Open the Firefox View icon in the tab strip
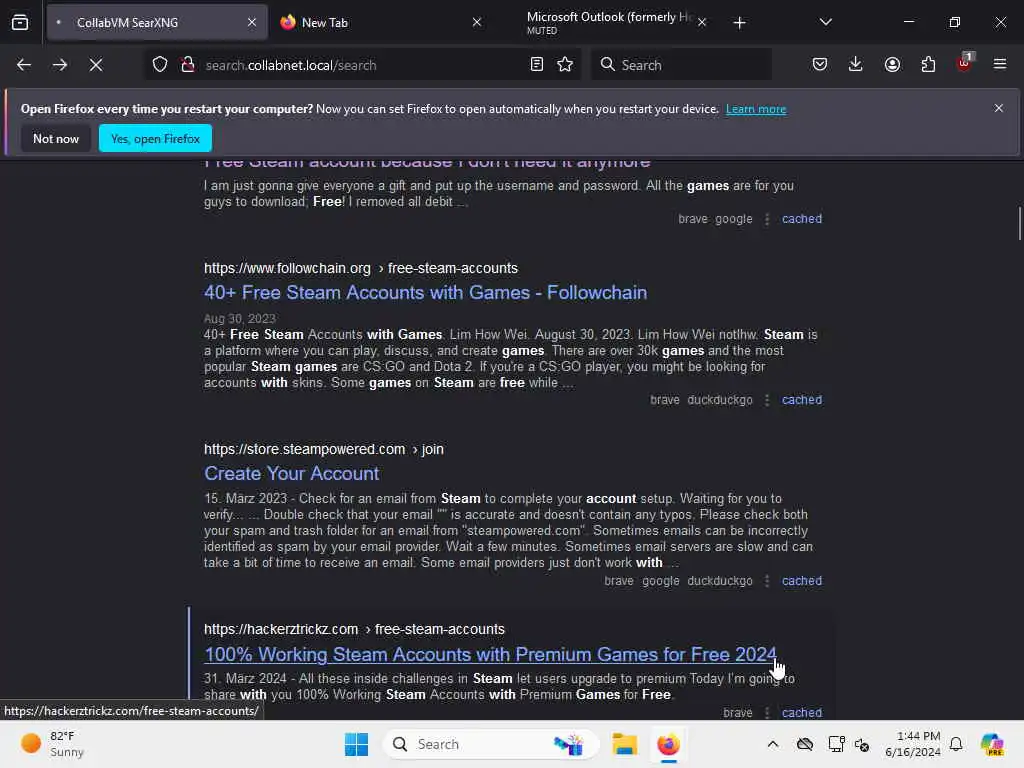Viewport: 1024px width, 768px height. pyautogui.click(x=20, y=22)
